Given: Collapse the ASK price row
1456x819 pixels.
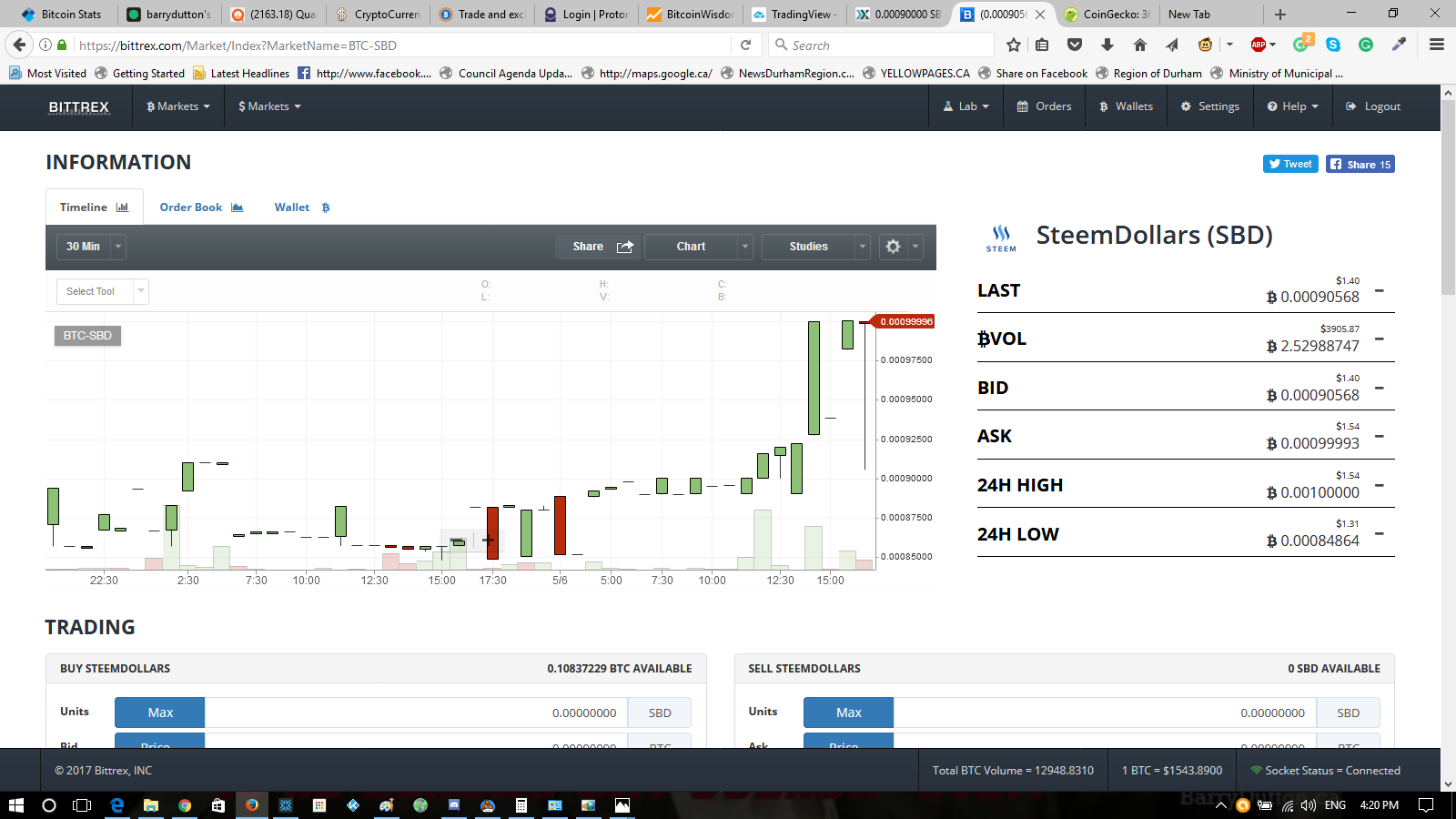Looking at the screenshot, I should pos(1380,437).
